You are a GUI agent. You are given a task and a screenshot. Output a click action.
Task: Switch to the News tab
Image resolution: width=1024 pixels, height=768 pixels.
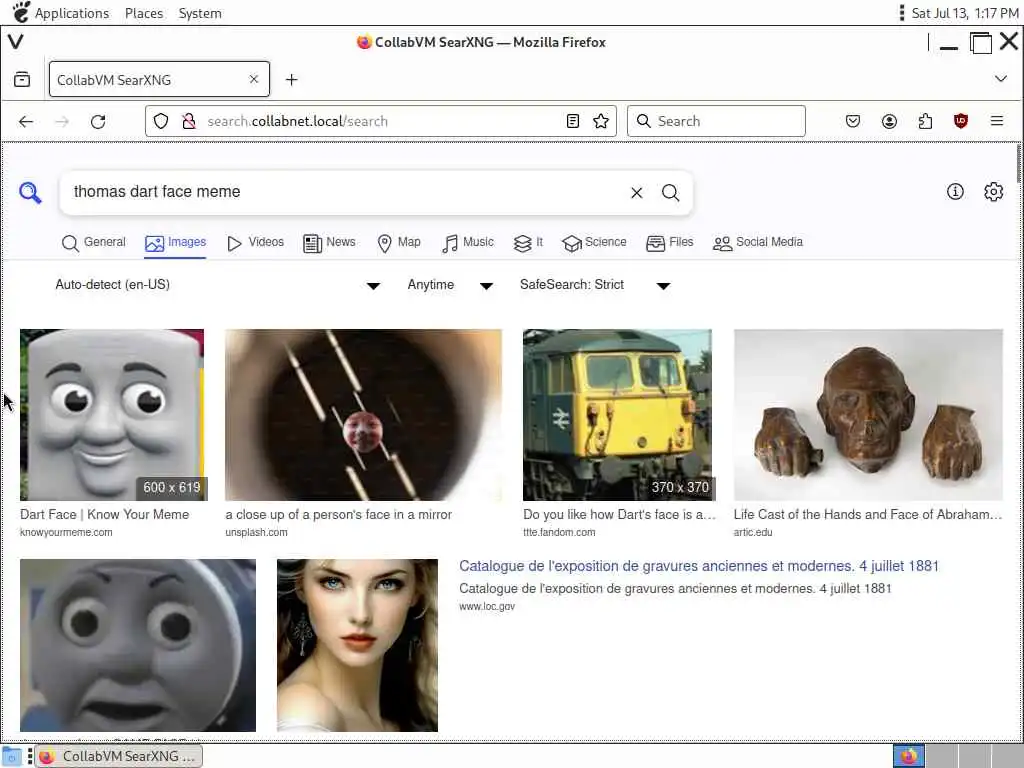click(329, 243)
